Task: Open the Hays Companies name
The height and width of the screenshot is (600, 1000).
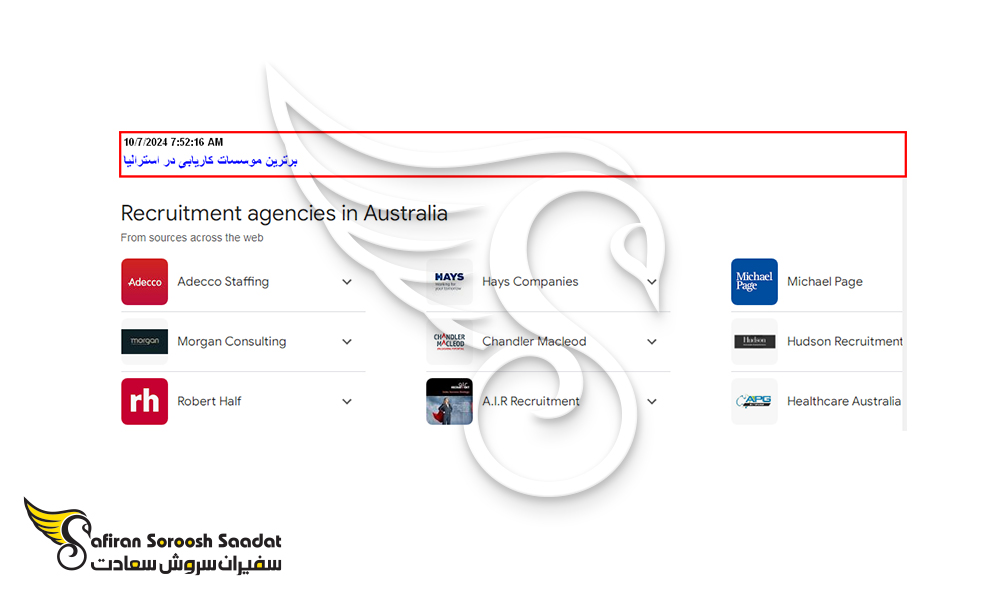Action: (530, 282)
